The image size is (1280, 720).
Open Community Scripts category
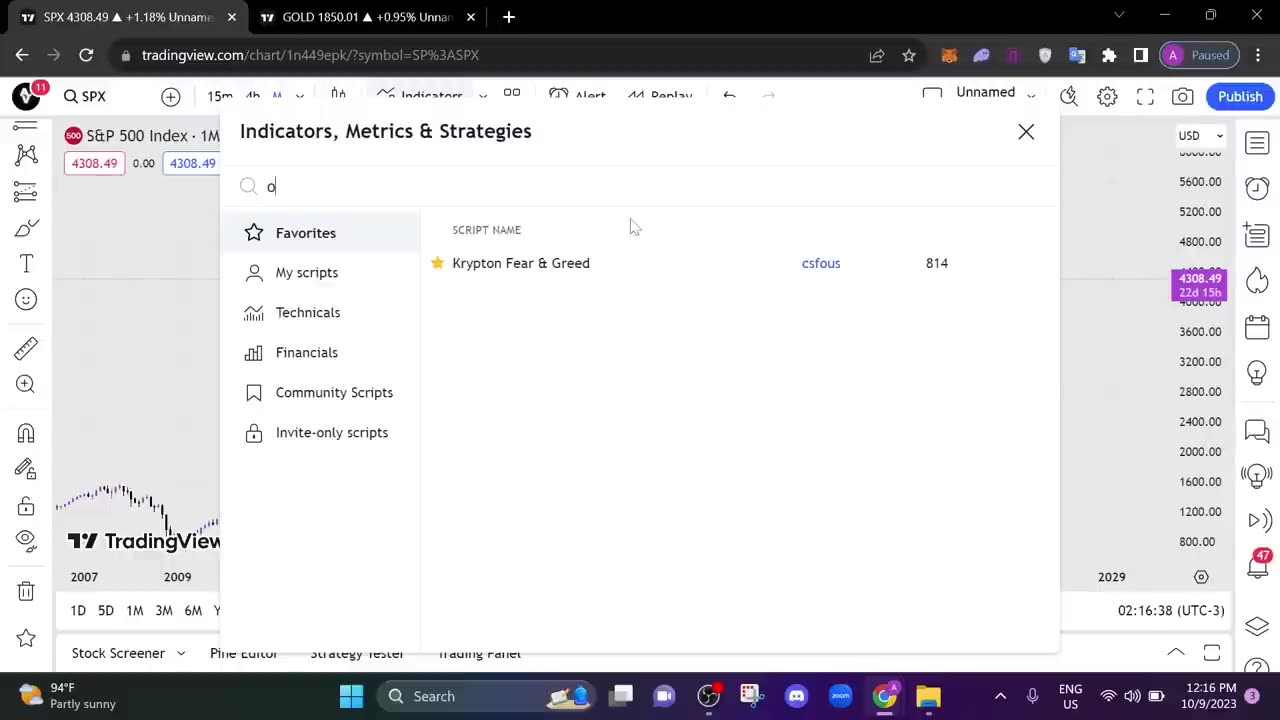pos(321,393)
